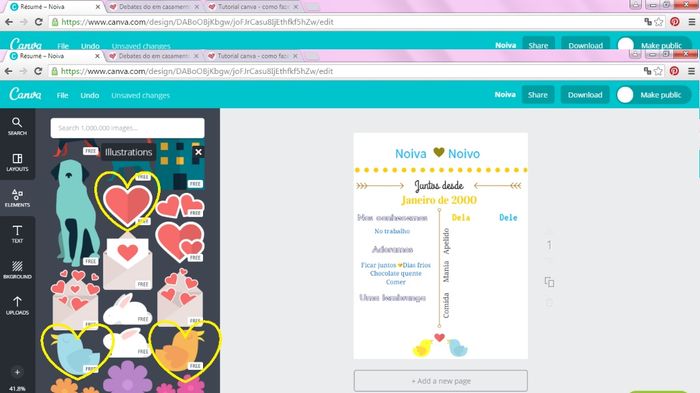Click the Download button
This screenshot has width=700, height=393.
(585, 95)
